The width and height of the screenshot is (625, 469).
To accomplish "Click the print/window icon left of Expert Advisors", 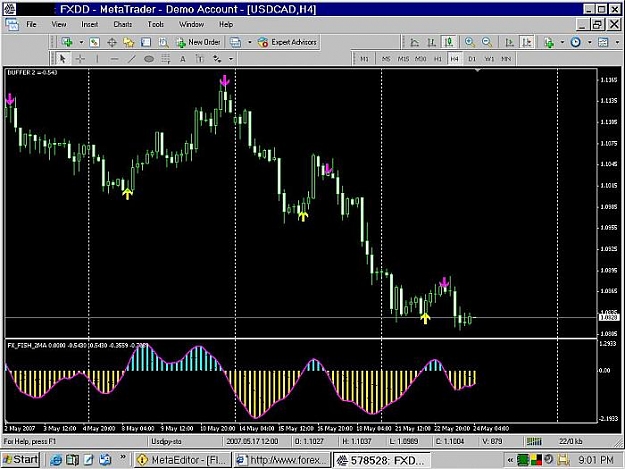I will click(235, 42).
